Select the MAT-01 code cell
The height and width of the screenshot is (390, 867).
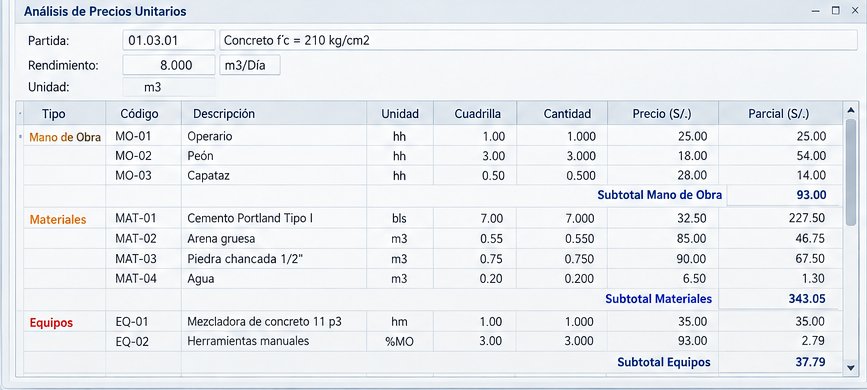(143, 219)
